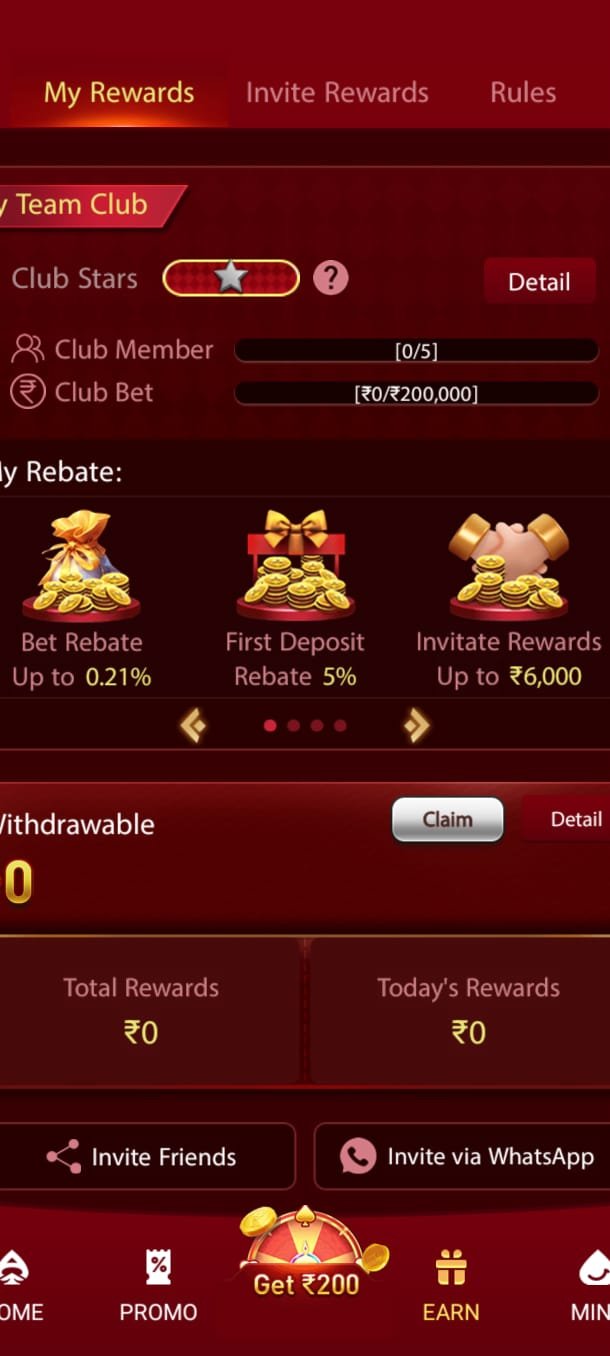Screen dimensions: 610x1356
Task: Open the PROMO coupon icon in bottom bar
Action: [158, 1267]
